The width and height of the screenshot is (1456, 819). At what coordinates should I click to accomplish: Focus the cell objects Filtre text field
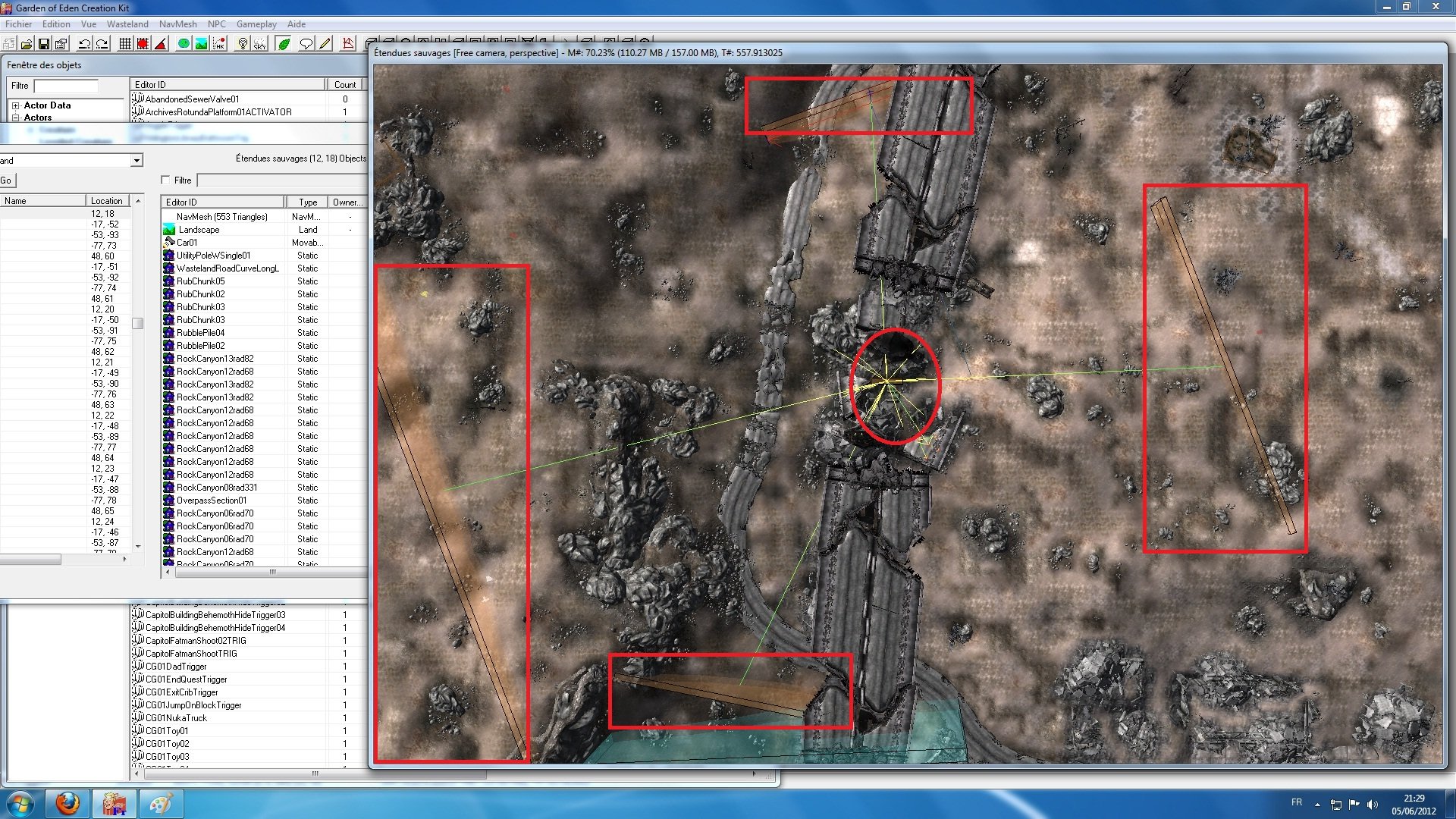pos(282,180)
